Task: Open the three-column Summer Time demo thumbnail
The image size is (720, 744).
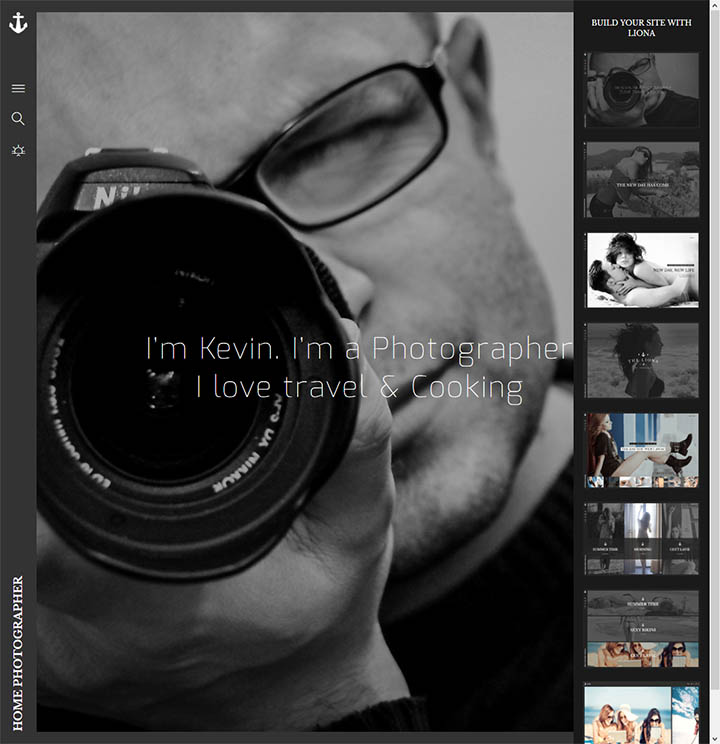Action: point(641,539)
